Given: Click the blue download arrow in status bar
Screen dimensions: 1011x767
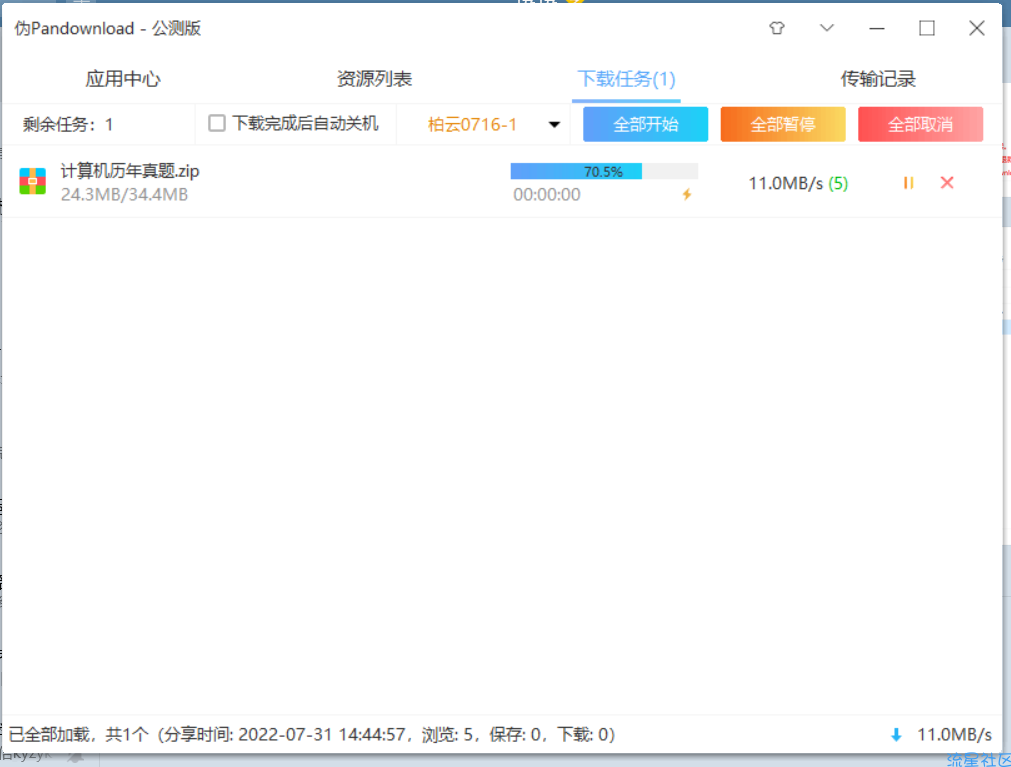Looking at the screenshot, I should (896, 735).
